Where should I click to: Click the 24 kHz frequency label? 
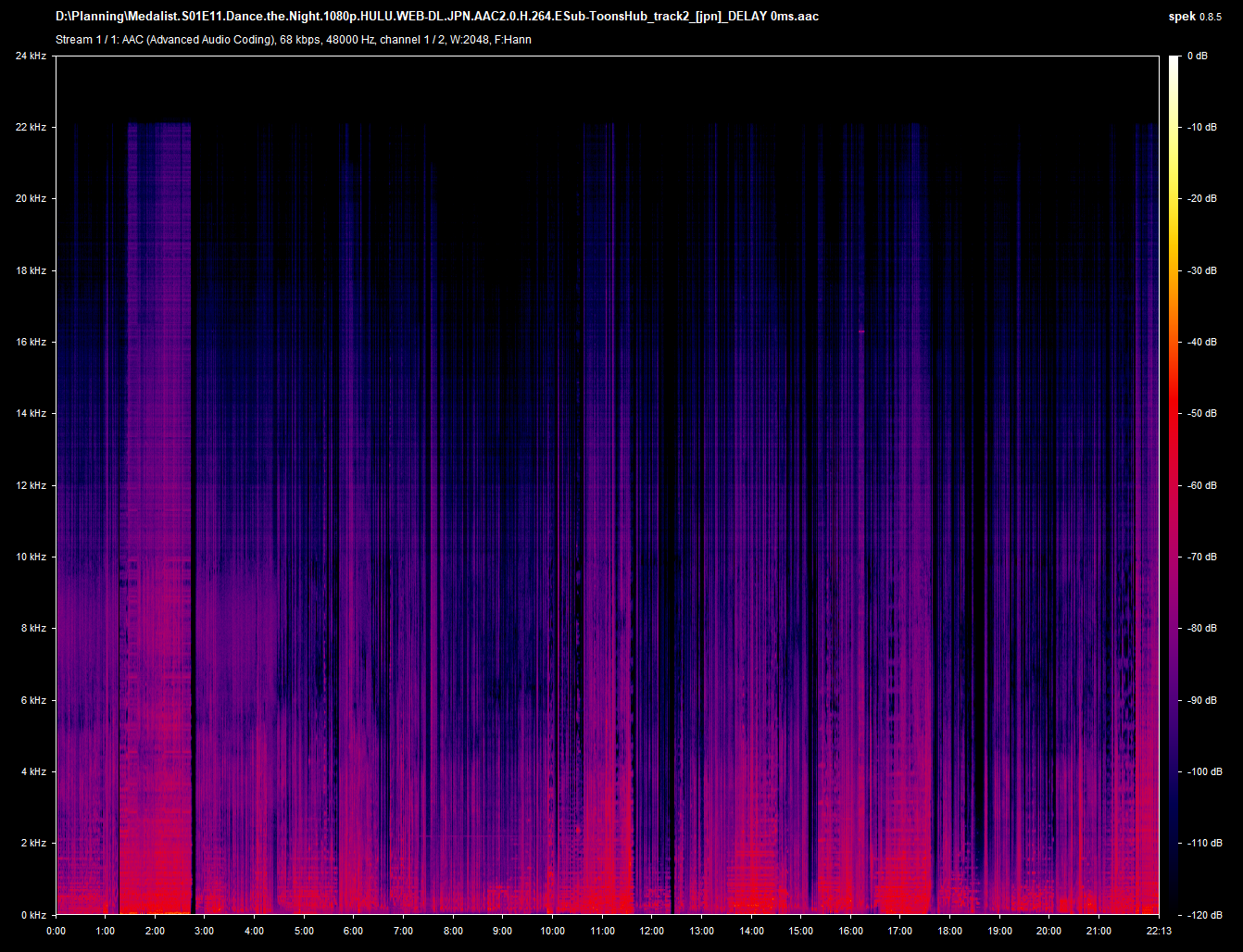click(31, 56)
